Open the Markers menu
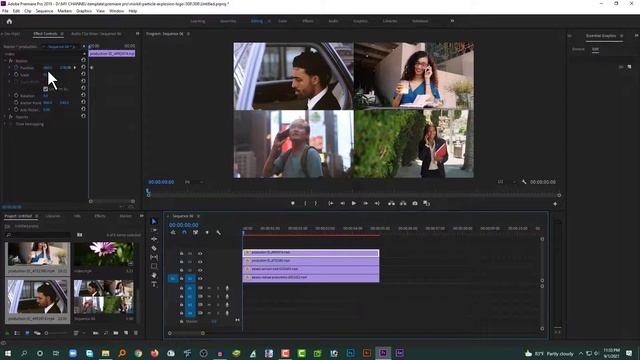 (x=64, y=11)
